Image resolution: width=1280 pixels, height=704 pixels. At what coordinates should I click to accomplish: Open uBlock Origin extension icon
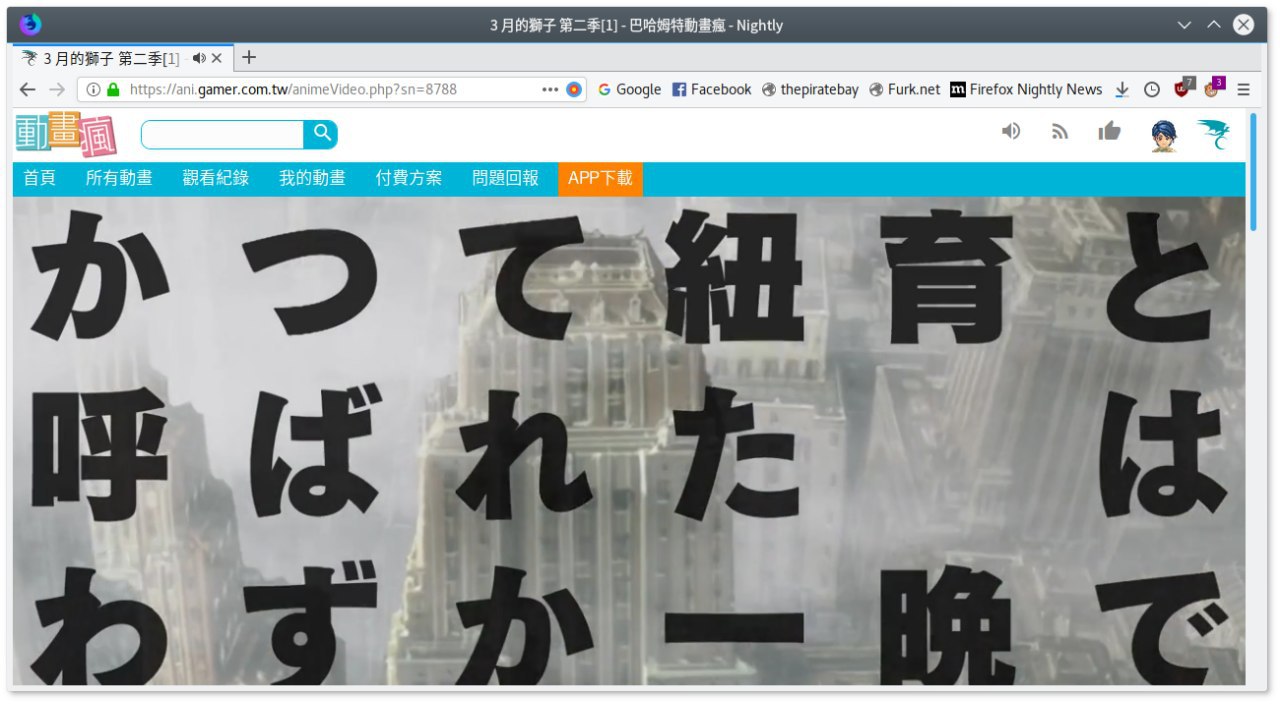tap(1184, 88)
